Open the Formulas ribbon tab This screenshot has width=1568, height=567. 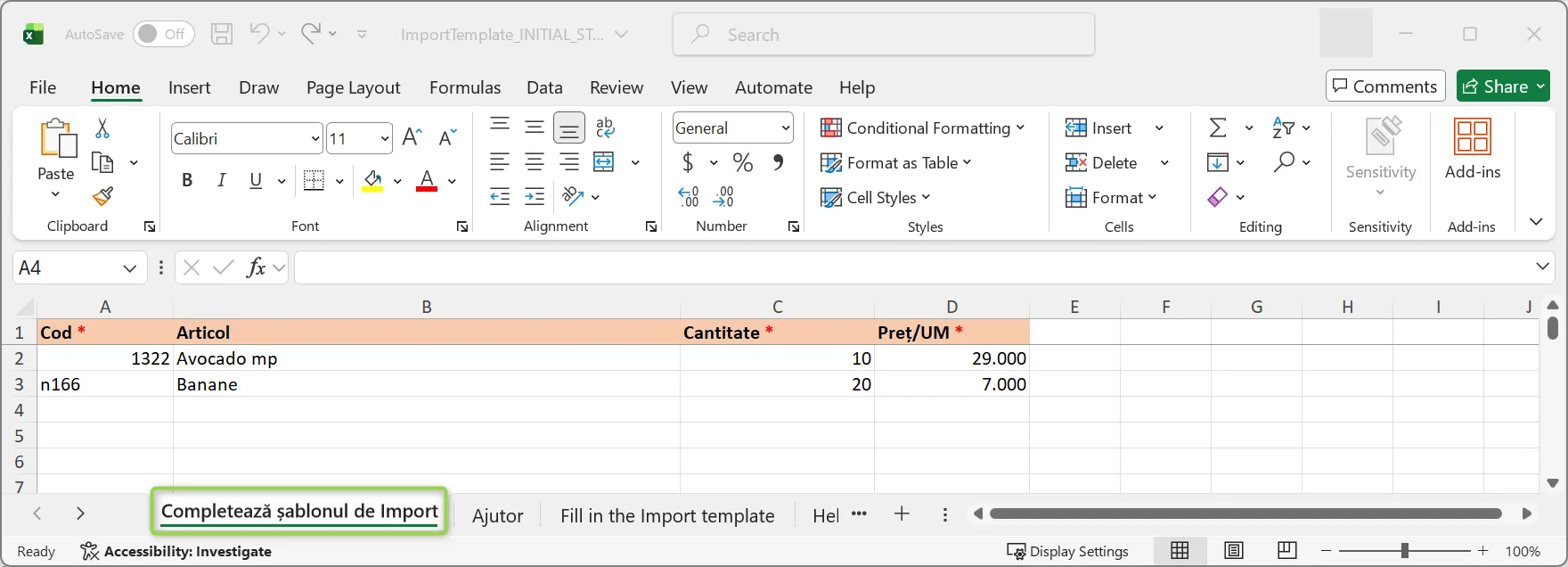(465, 87)
